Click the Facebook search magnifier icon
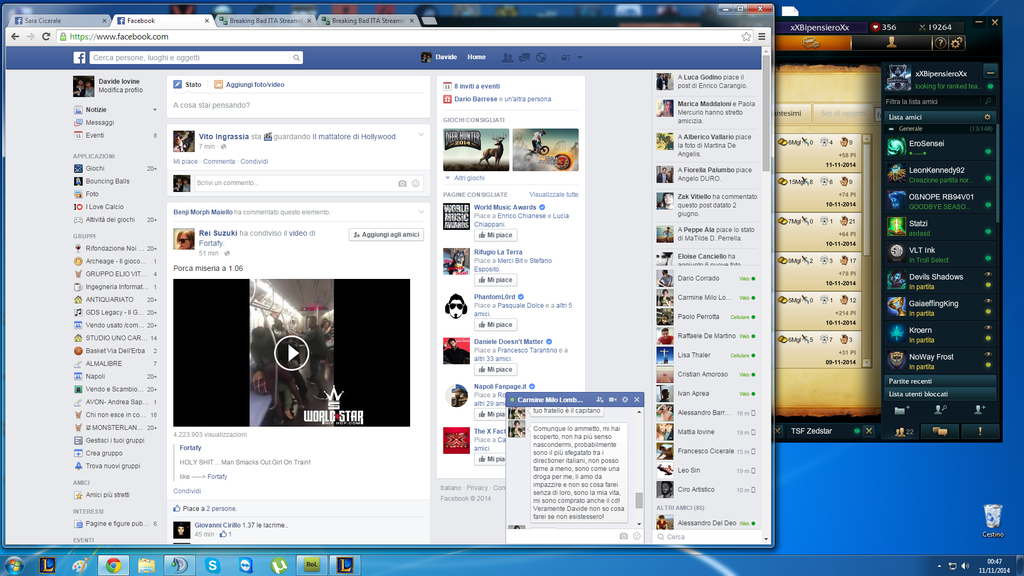1024x576 pixels. [296, 57]
